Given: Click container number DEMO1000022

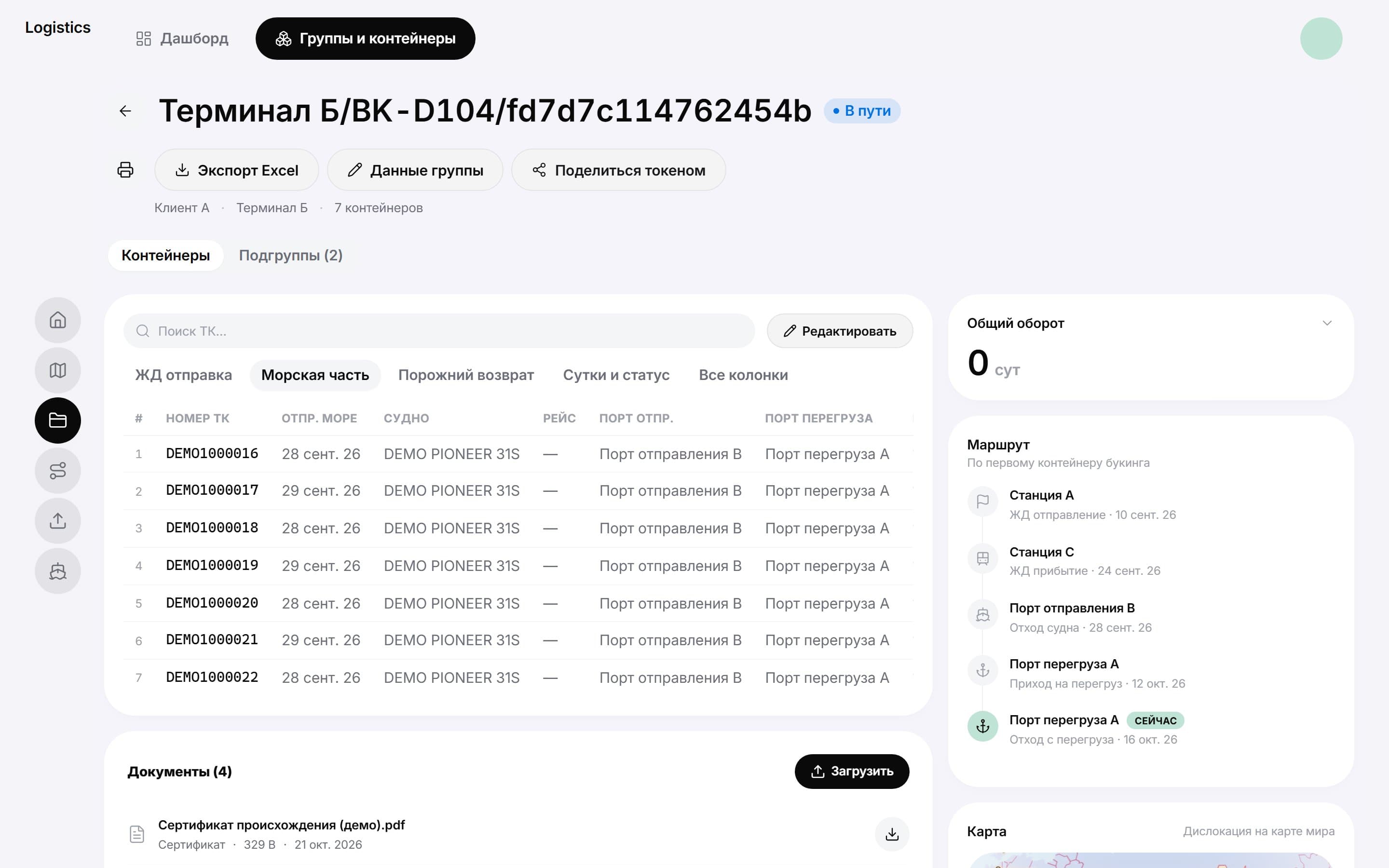Looking at the screenshot, I should [x=212, y=678].
